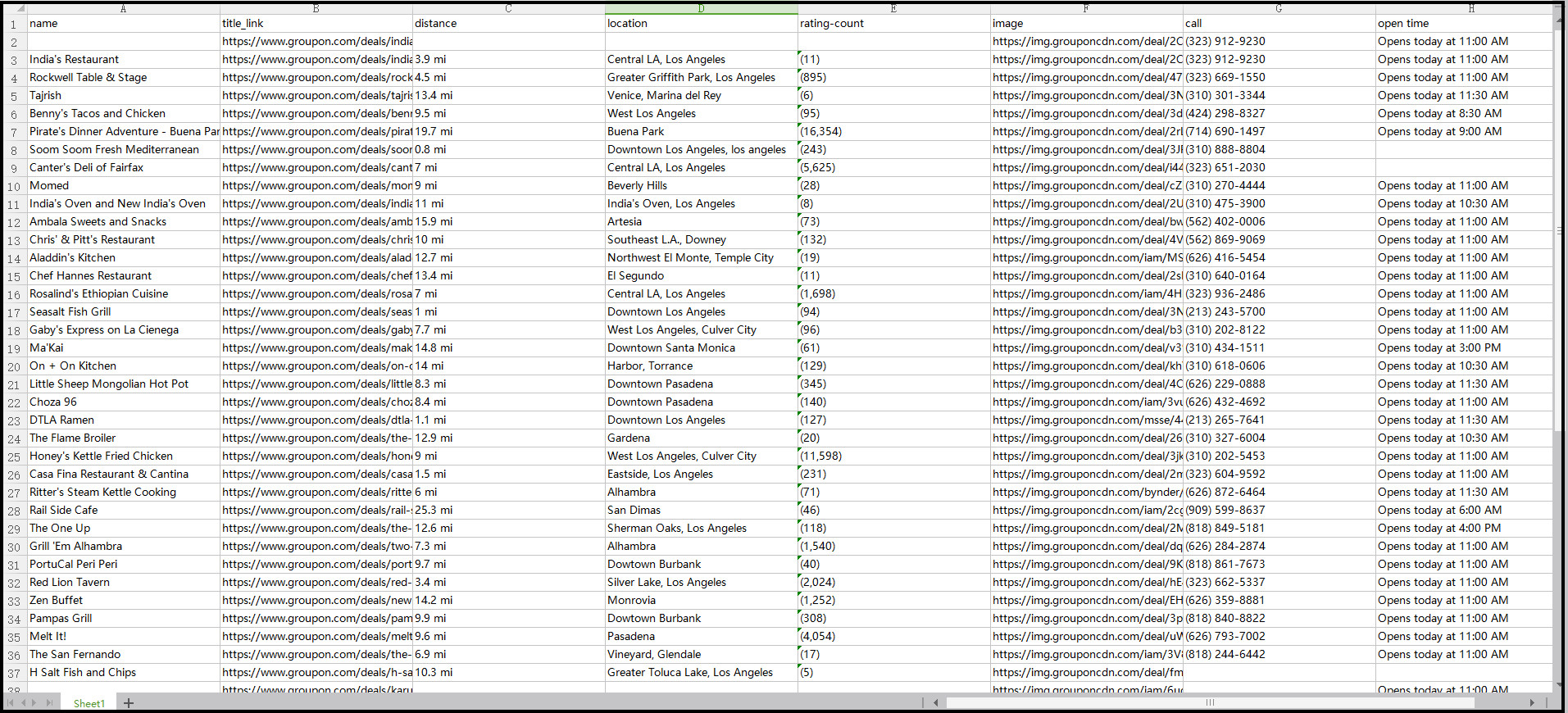Select column H header
Image resolution: width=1568 pixels, height=713 pixels.
[1464, 9]
